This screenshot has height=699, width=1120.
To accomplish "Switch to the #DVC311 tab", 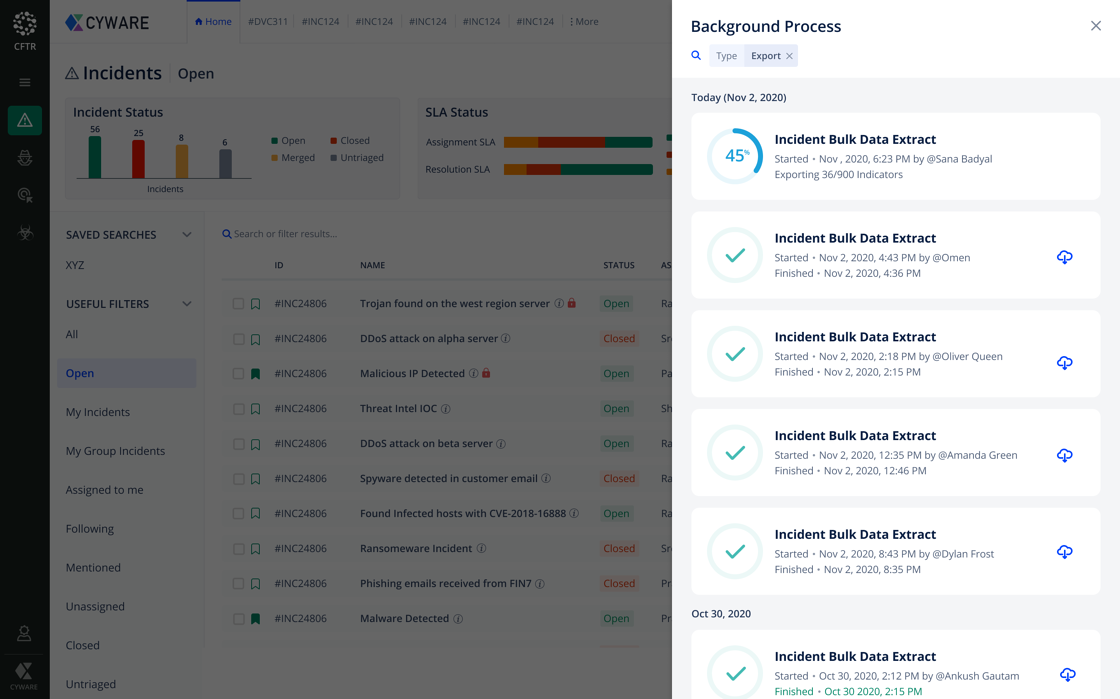I will click(267, 21).
